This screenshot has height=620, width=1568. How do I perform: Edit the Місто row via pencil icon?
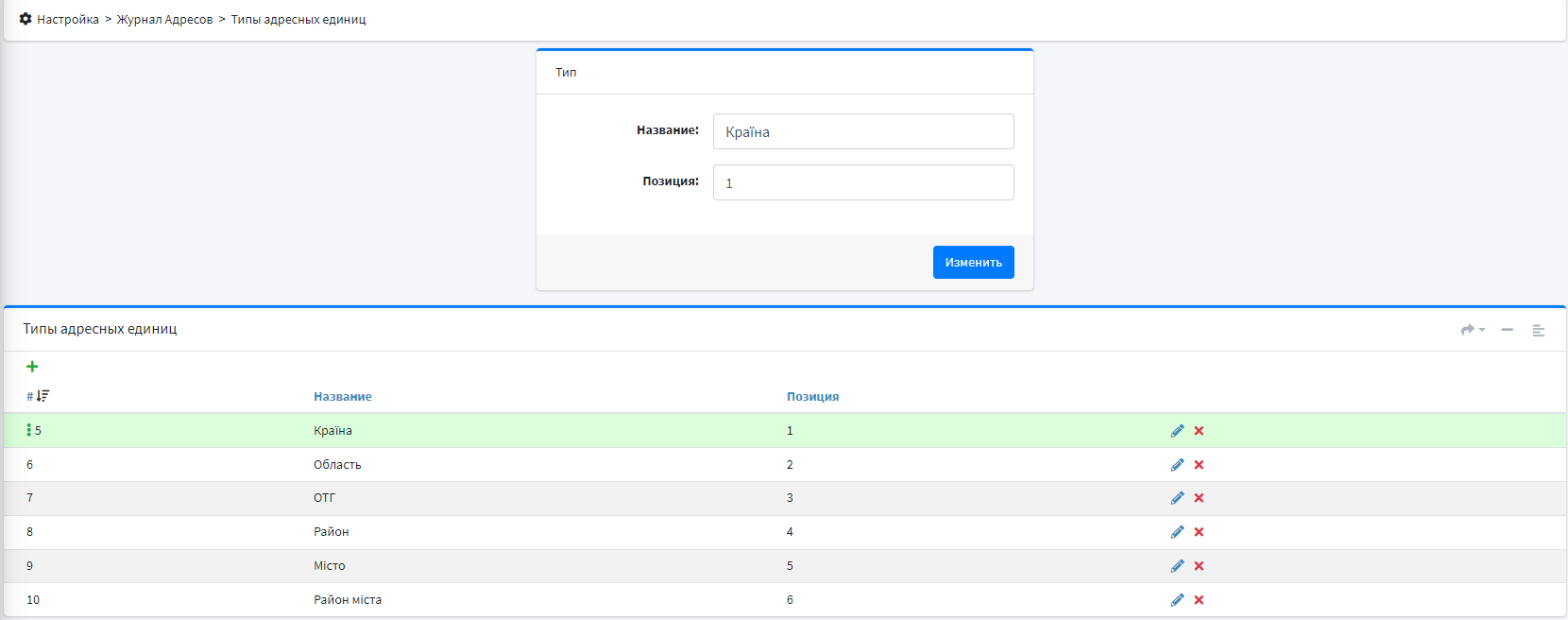click(x=1177, y=566)
